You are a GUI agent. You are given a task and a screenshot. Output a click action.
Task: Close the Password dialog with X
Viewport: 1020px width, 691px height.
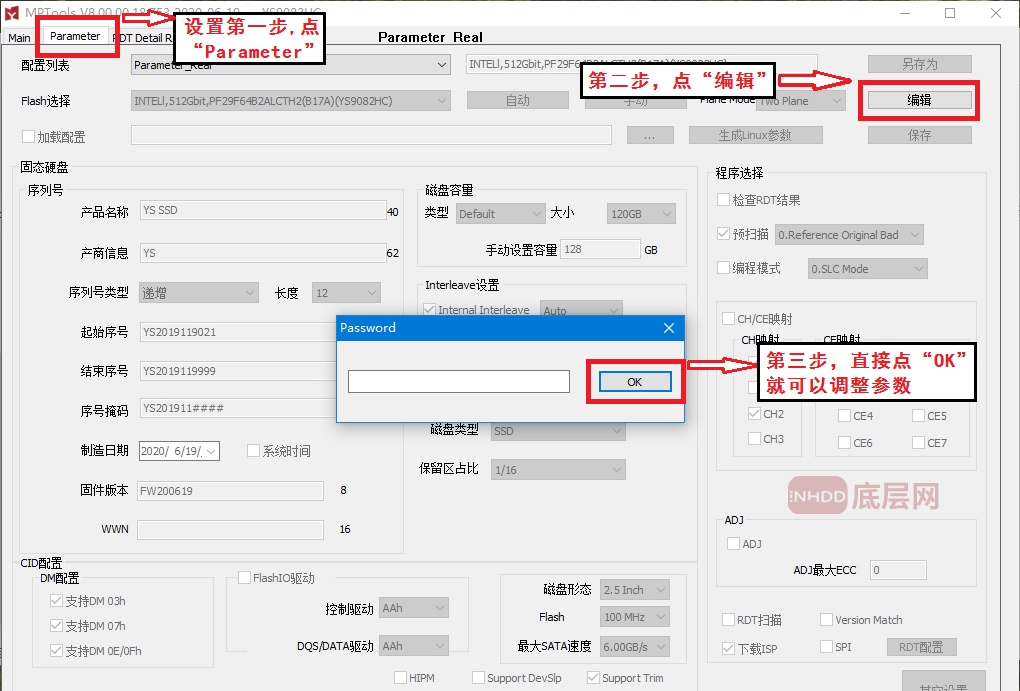coord(669,328)
